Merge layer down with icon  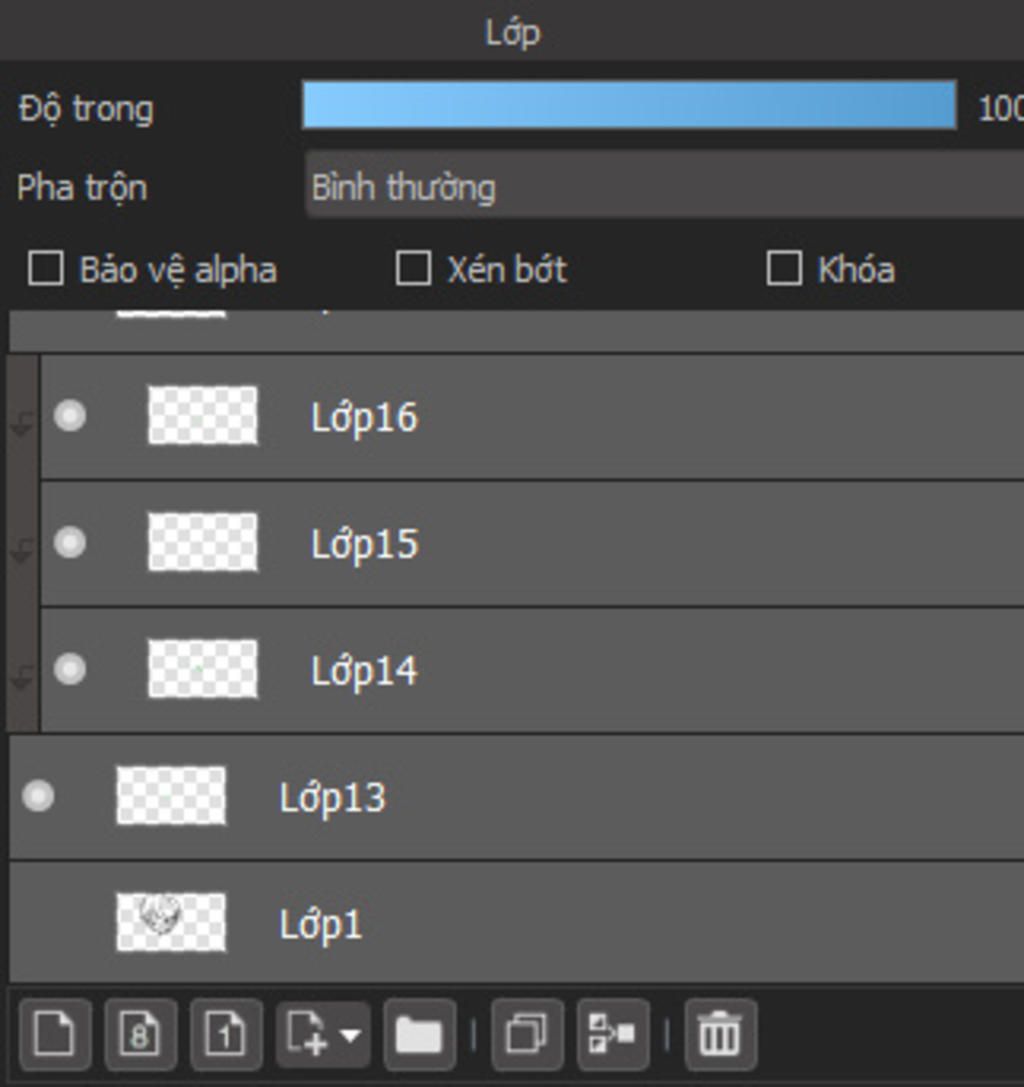click(613, 1034)
